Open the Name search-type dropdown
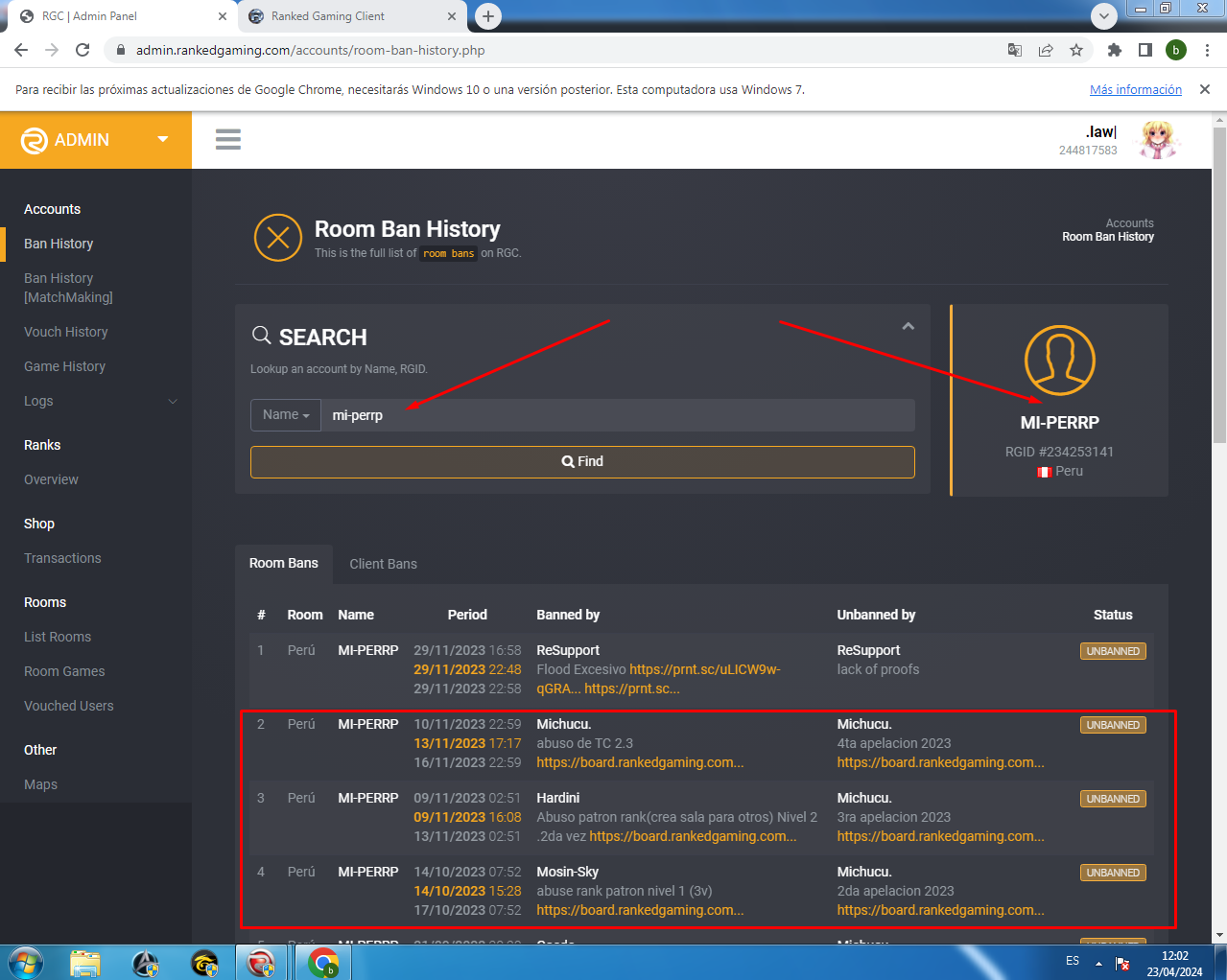 coord(286,415)
